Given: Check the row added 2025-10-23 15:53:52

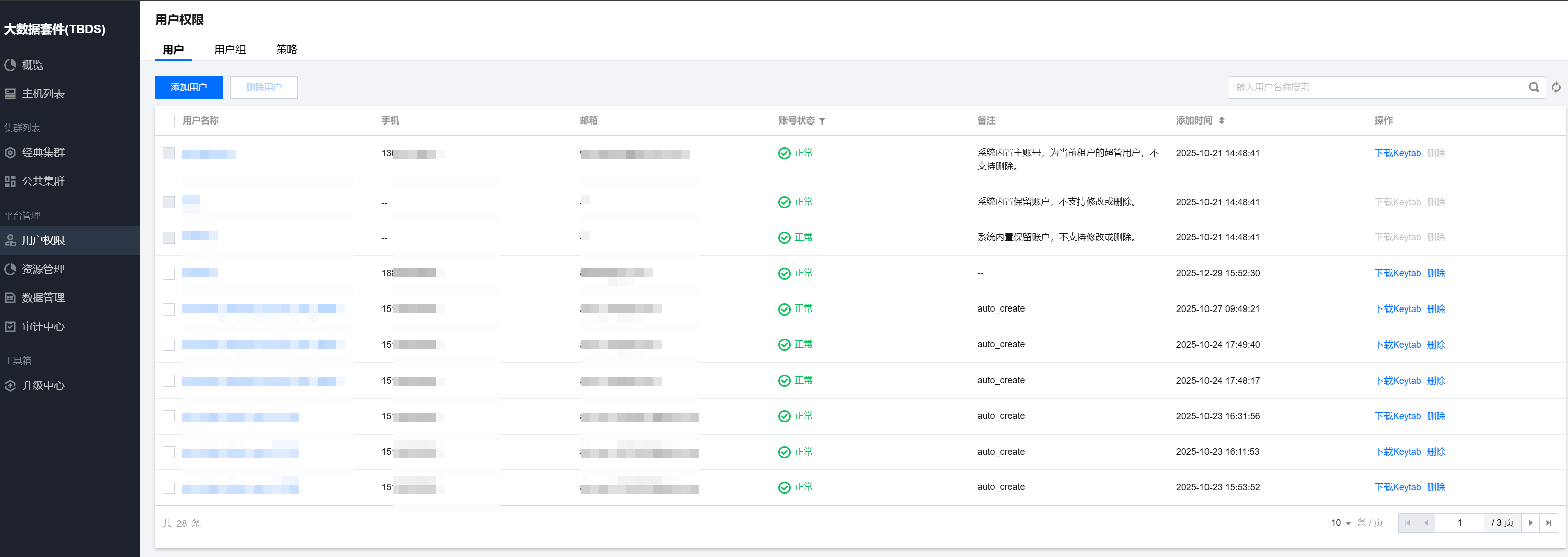Looking at the screenshot, I should tap(168, 487).
